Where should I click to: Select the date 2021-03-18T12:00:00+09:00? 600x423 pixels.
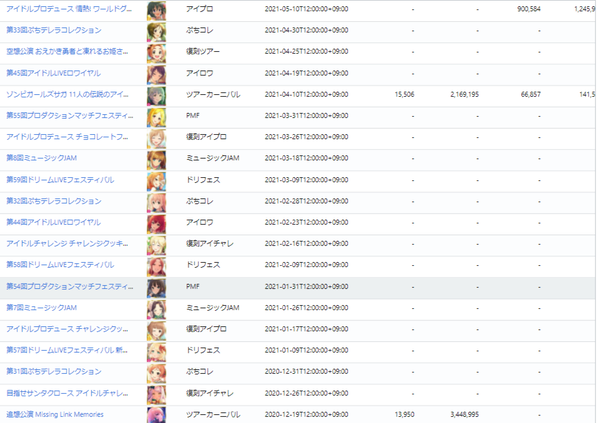pyautogui.click(x=307, y=158)
